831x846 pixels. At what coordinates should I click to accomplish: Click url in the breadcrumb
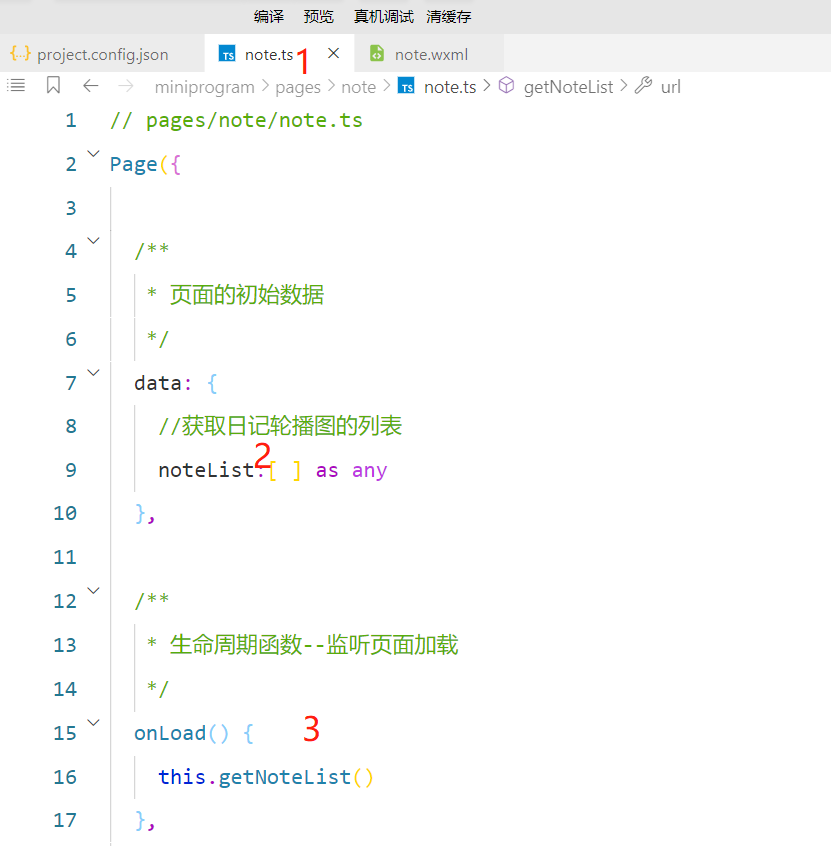tap(671, 87)
